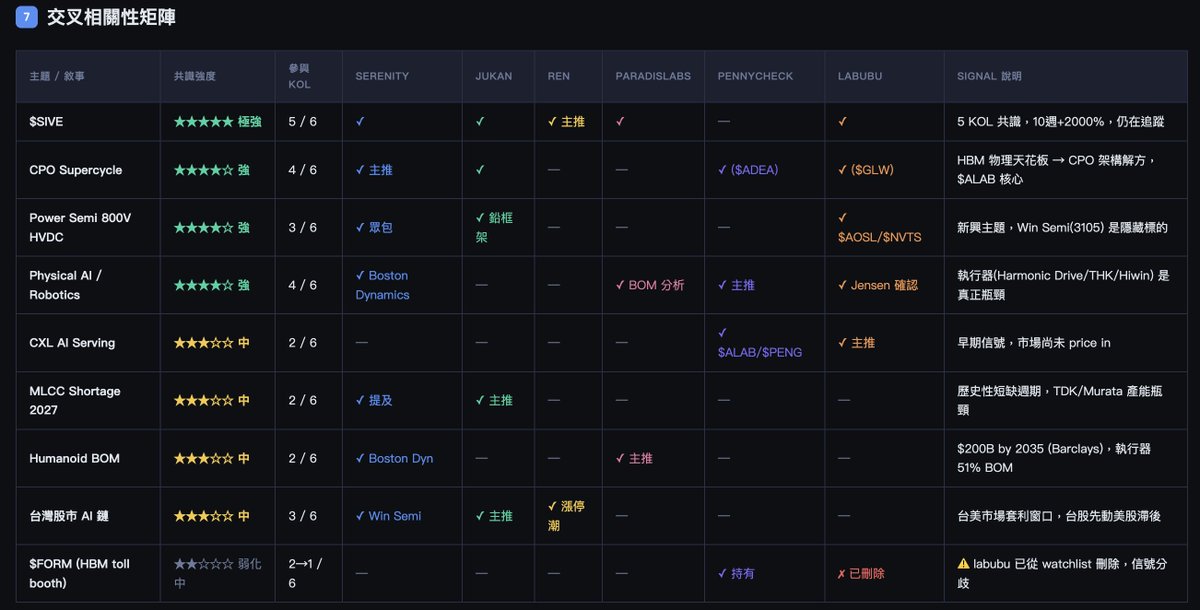The height and width of the screenshot is (610, 1200).
Task: Click the 交叉相關性矩陣 heading
Action: [111, 17]
